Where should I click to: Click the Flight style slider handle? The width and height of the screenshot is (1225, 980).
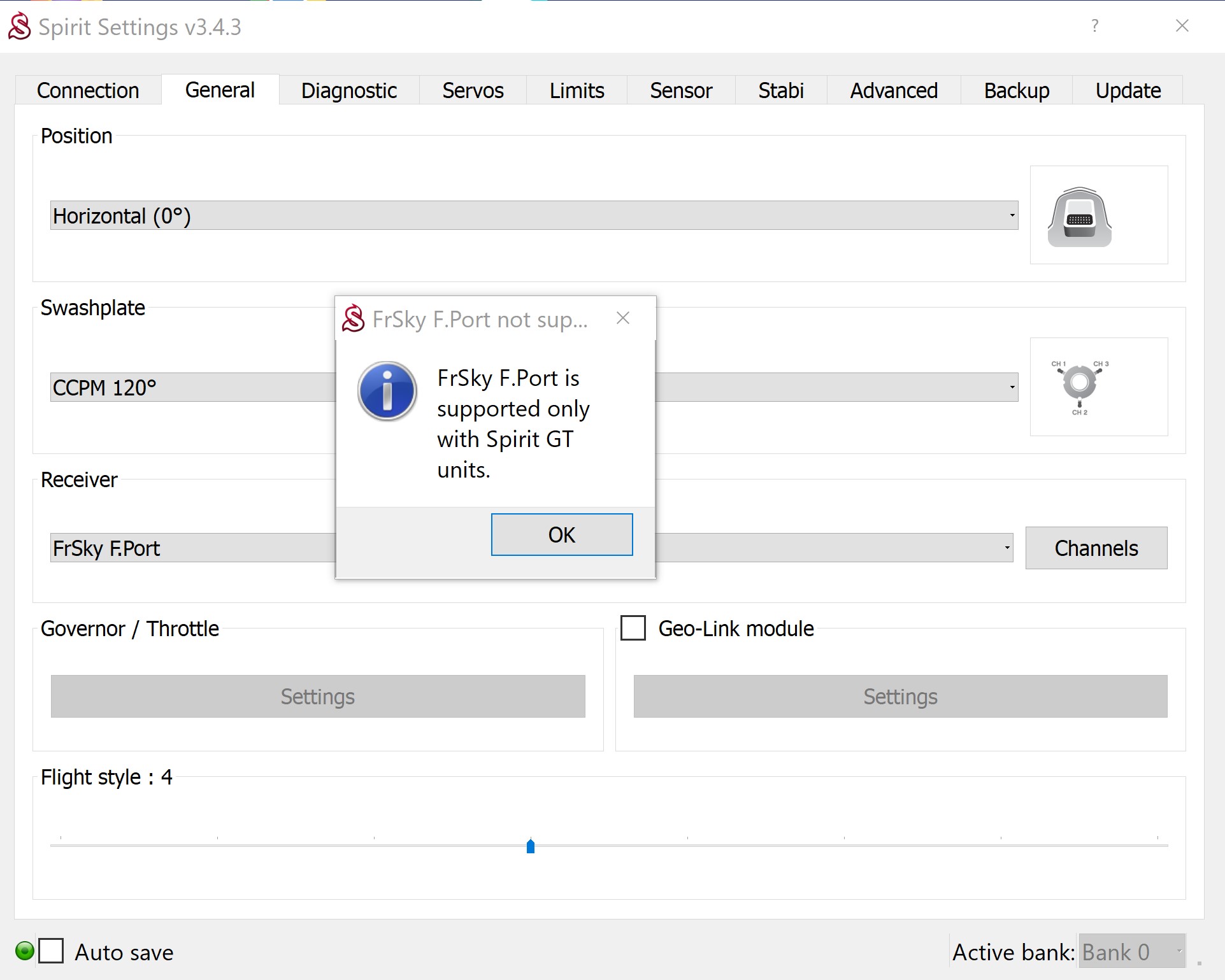coord(530,846)
